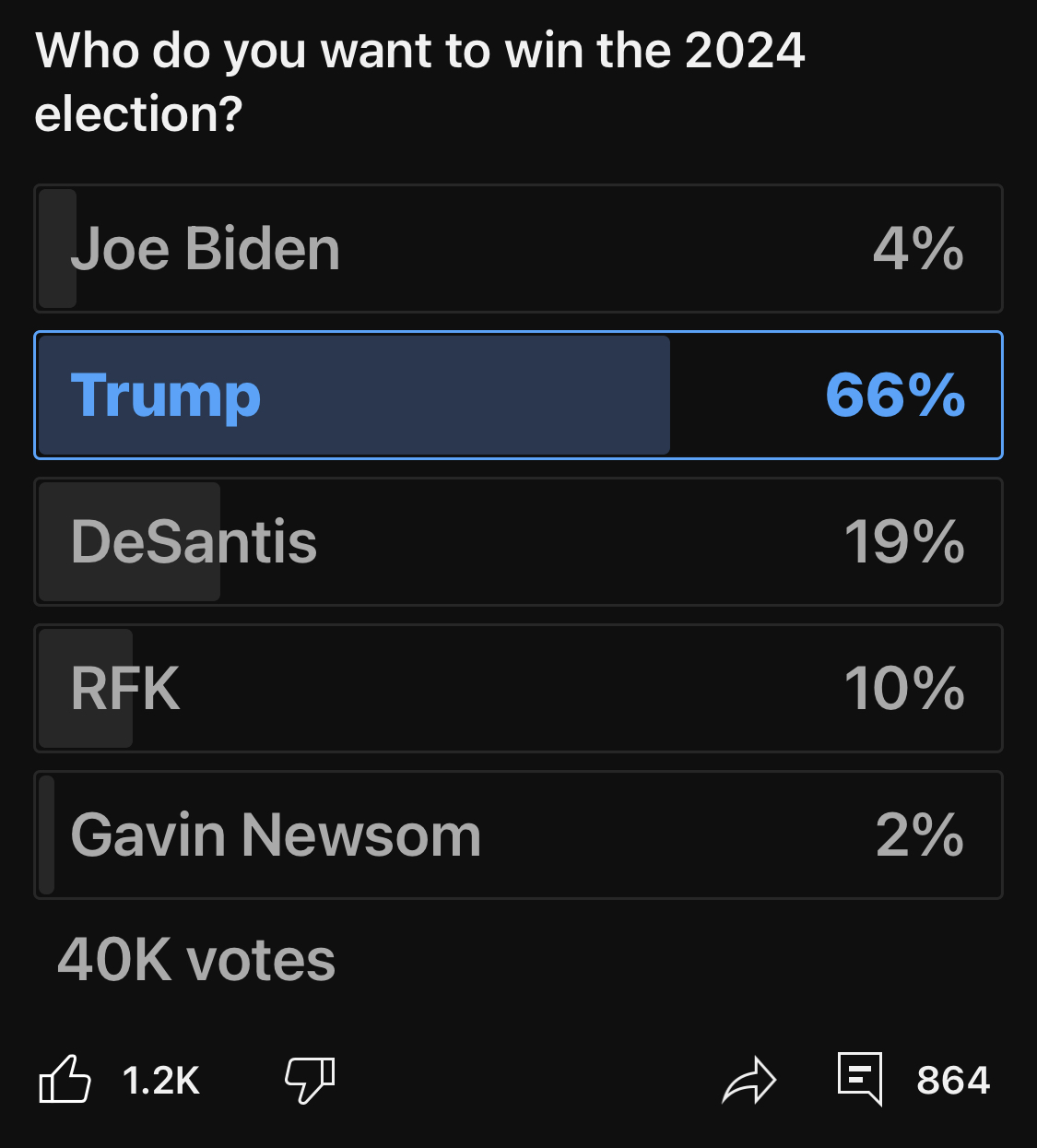
Task: Share the poll using arrow icon
Action: coord(748,1080)
